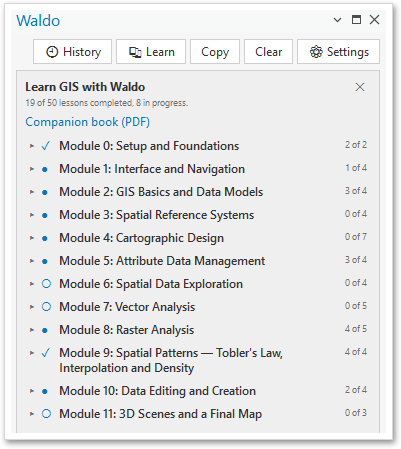Expand Module 9: Spatial Patterns arrow
Screen dimensions: 401x449
tap(32, 353)
